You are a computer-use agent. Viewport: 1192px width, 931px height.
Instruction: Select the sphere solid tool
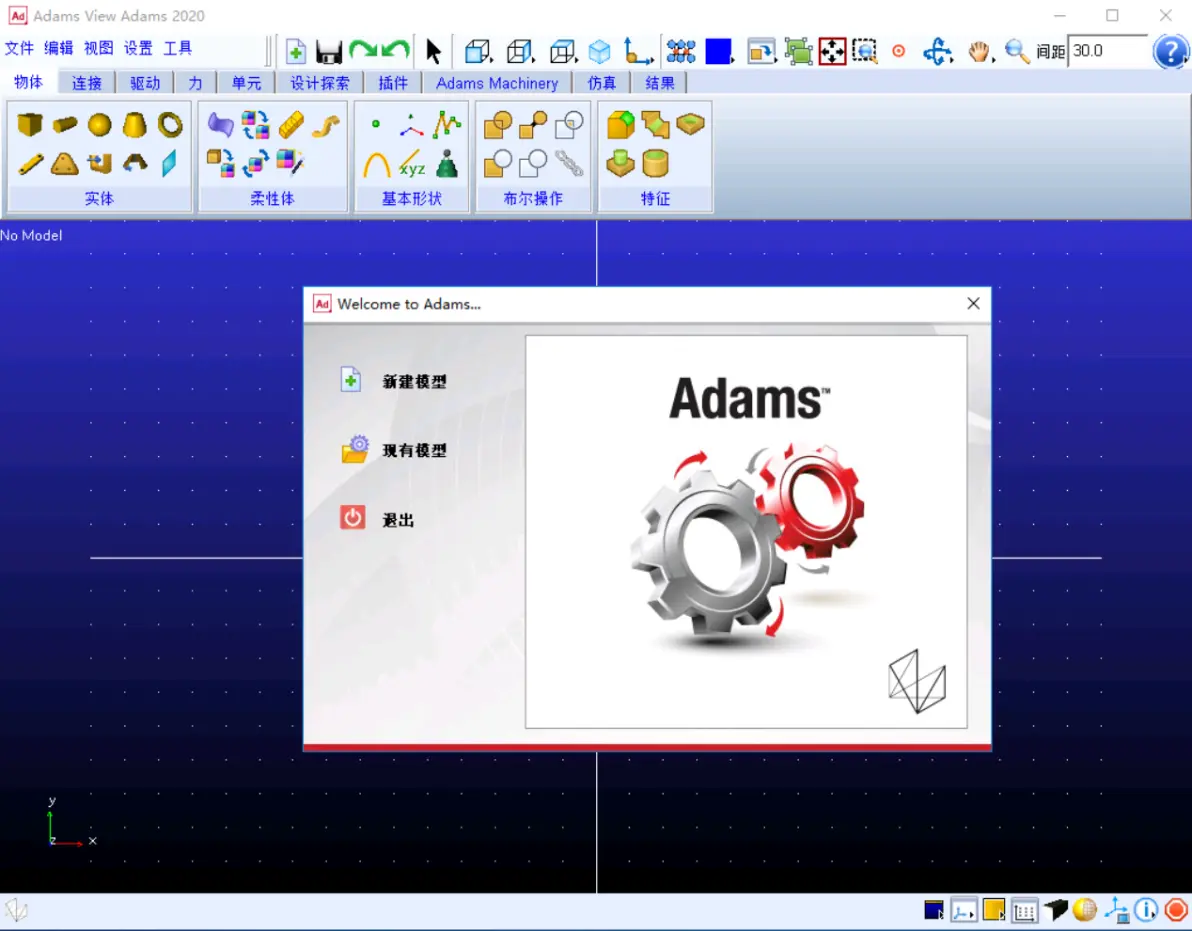pos(100,125)
